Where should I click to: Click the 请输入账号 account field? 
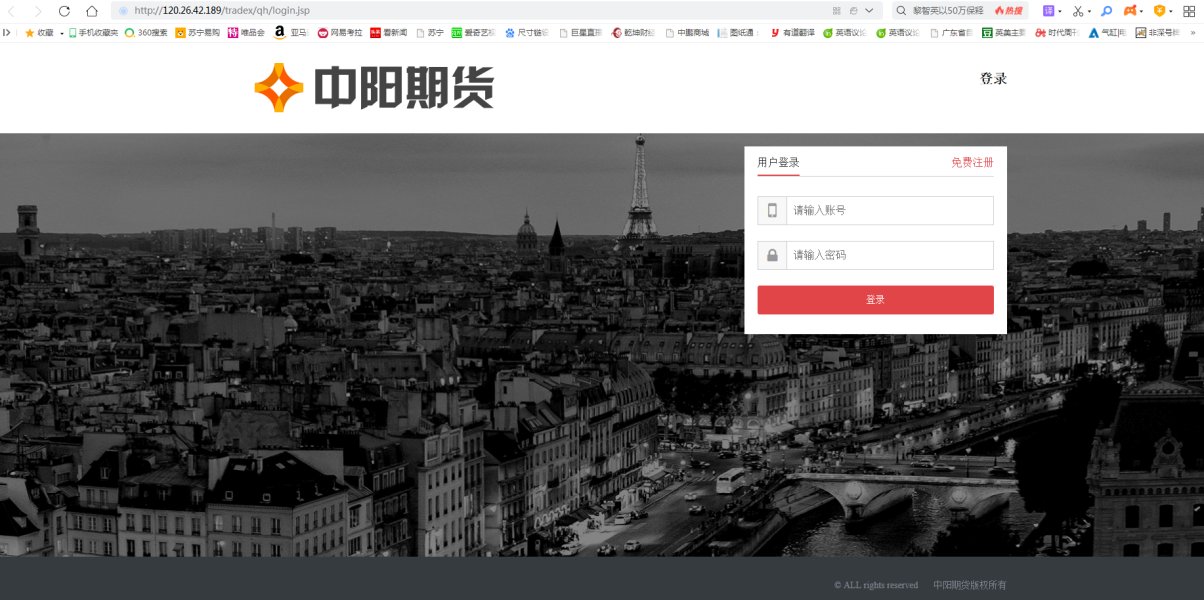890,210
